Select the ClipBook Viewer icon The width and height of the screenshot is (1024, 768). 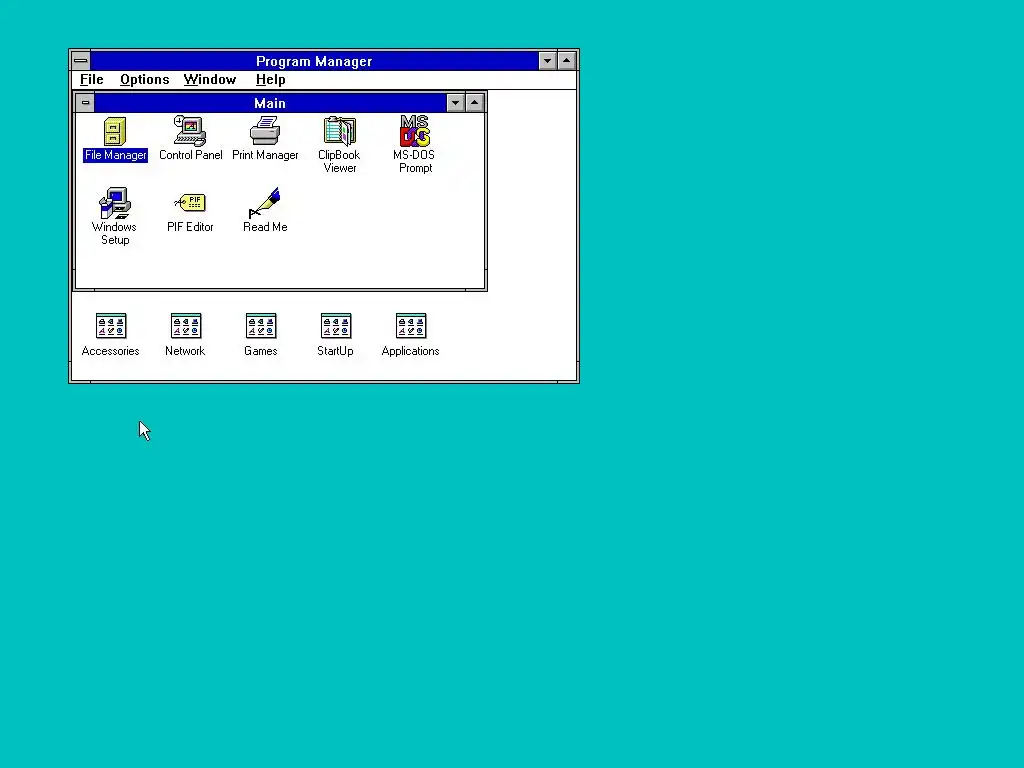point(340,131)
